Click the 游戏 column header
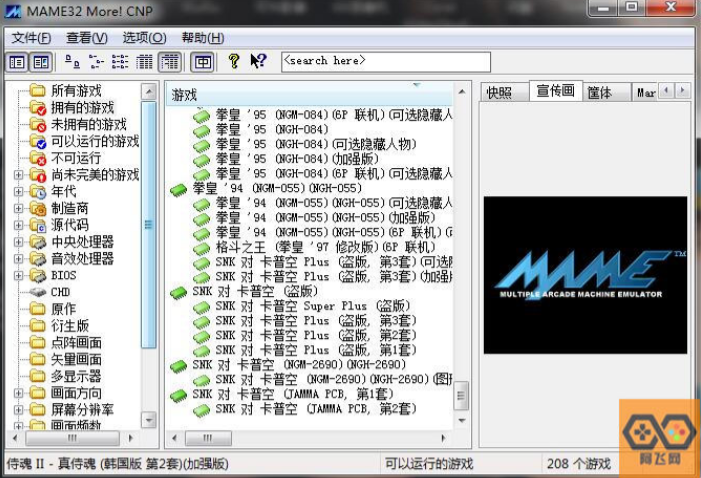This screenshot has width=701, height=478. [309, 94]
